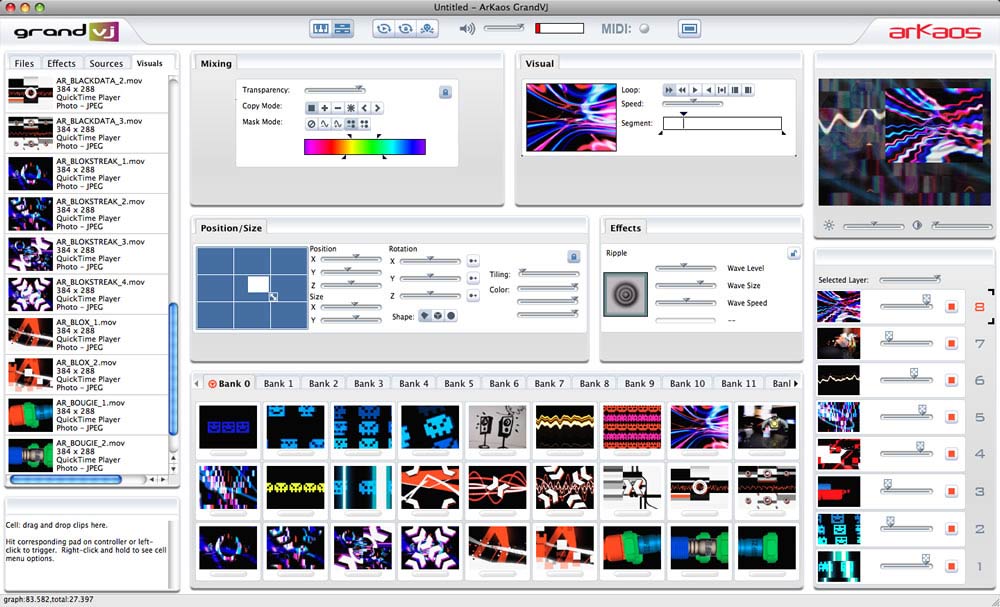Toggle the Mixing panel lock

pyautogui.click(x=445, y=92)
